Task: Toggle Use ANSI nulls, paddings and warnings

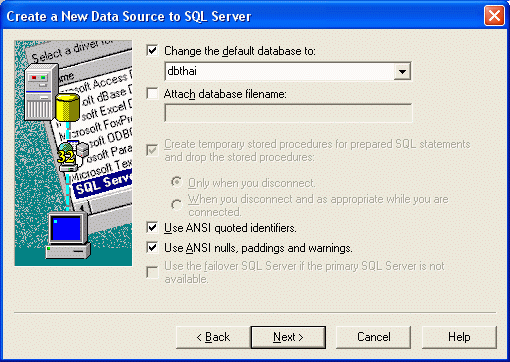Action: point(152,248)
